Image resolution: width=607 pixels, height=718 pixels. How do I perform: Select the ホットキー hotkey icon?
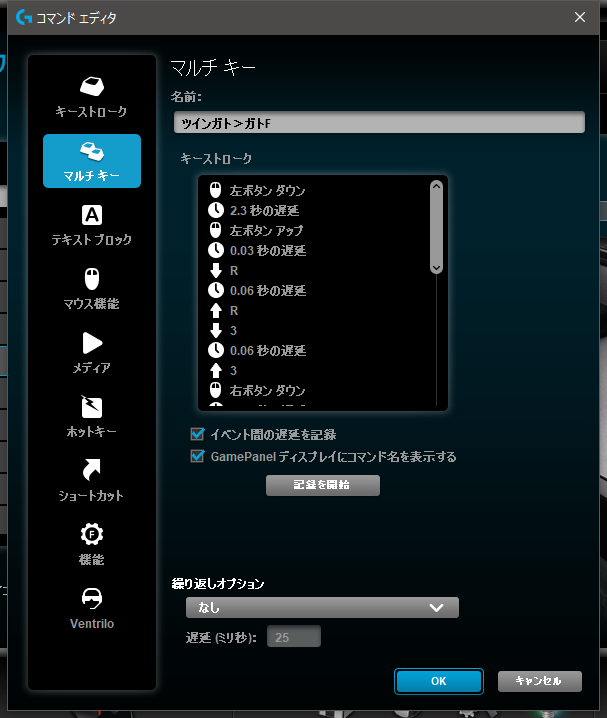(91, 407)
